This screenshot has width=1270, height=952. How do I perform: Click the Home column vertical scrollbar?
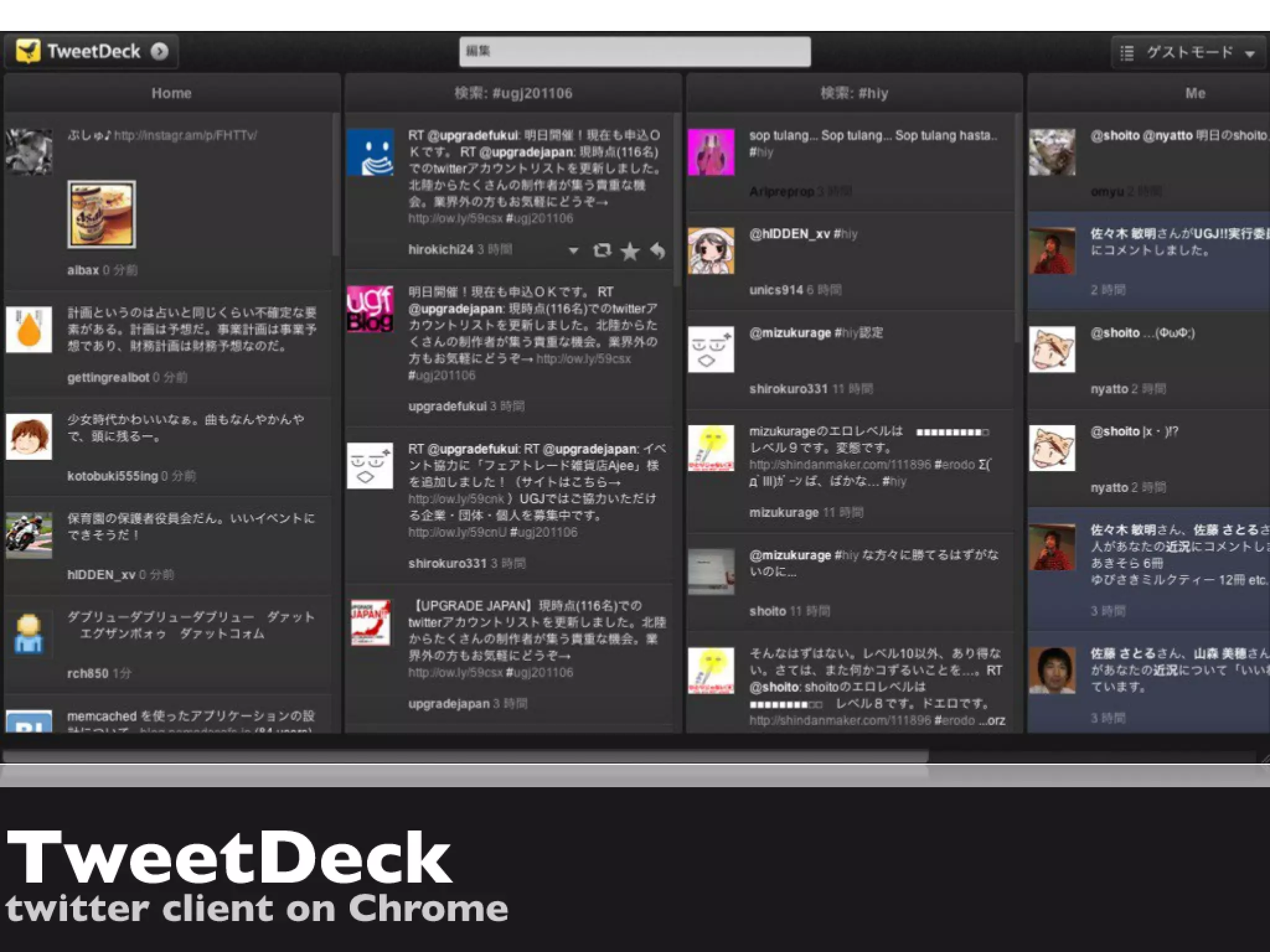(335, 184)
